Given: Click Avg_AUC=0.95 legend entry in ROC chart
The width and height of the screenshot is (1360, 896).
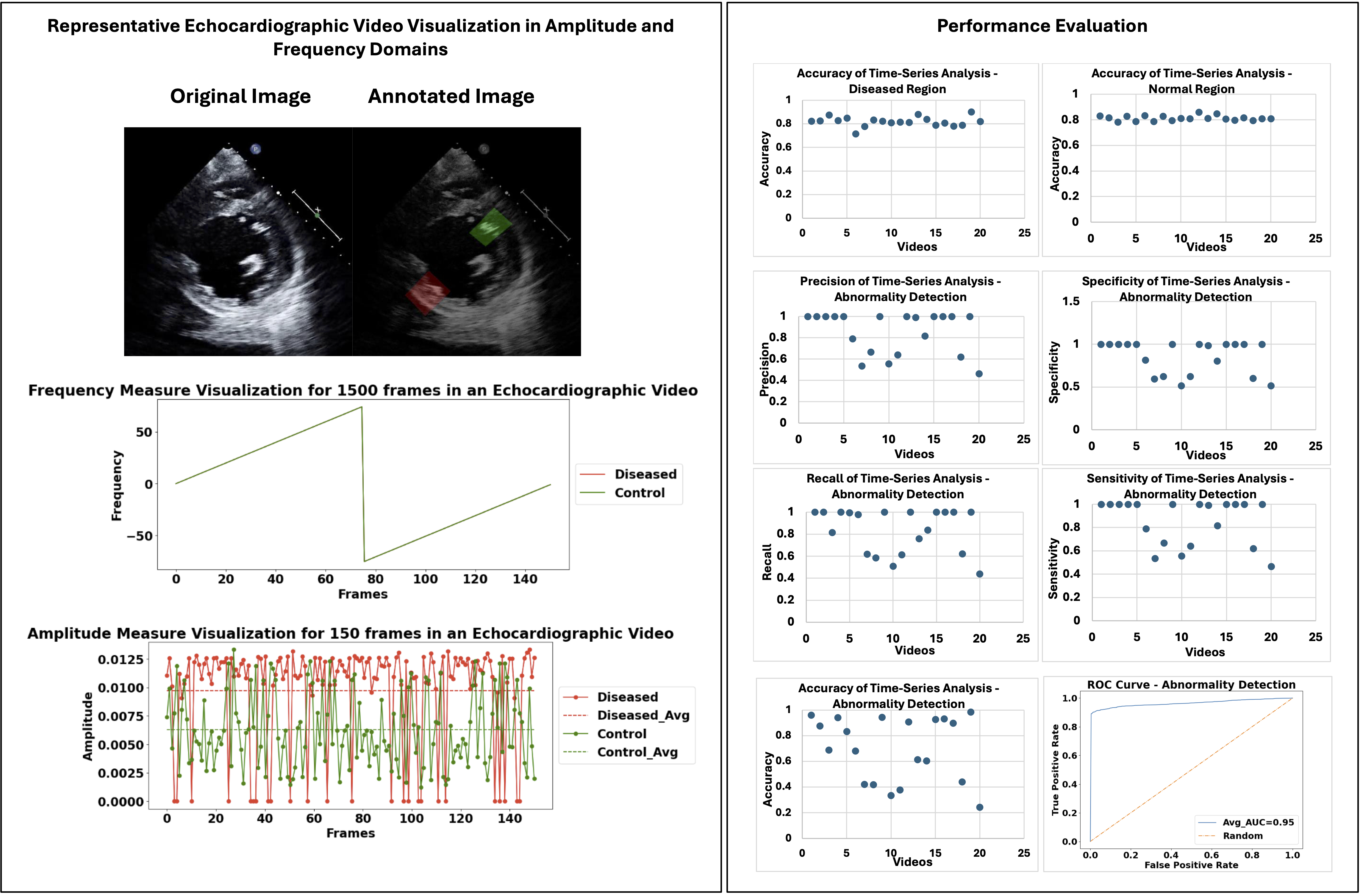Looking at the screenshot, I should tap(1258, 822).
